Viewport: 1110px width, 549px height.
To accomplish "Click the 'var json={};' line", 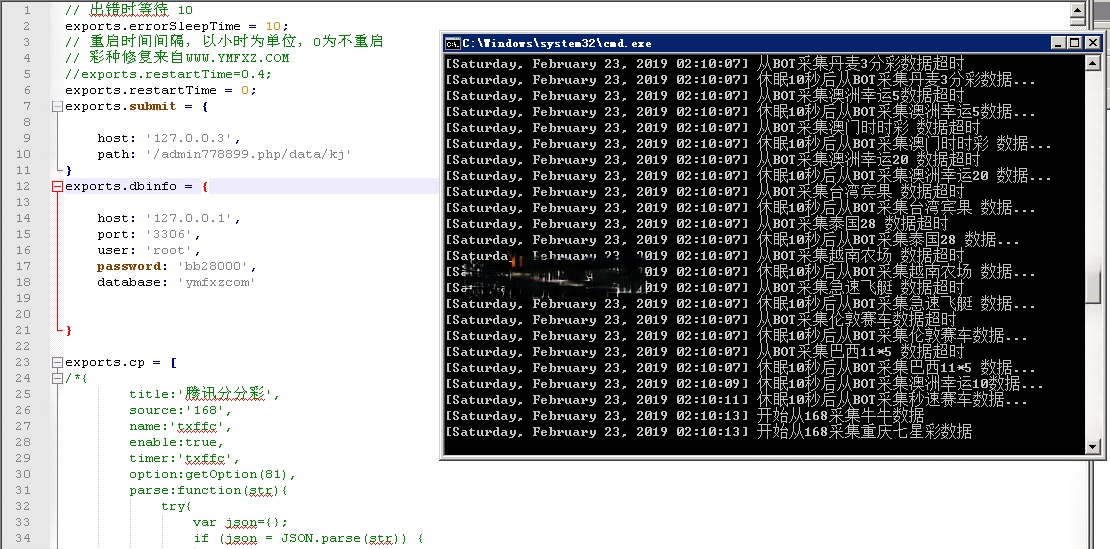I will [x=240, y=522].
